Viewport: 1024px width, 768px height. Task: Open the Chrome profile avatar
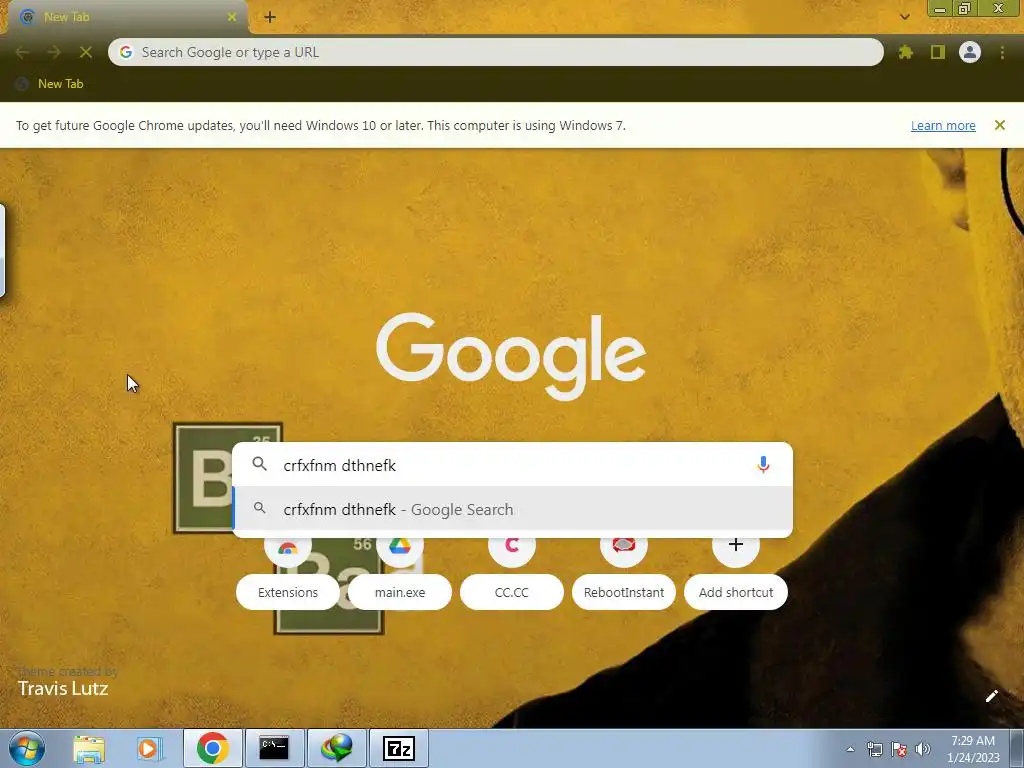coord(970,52)
